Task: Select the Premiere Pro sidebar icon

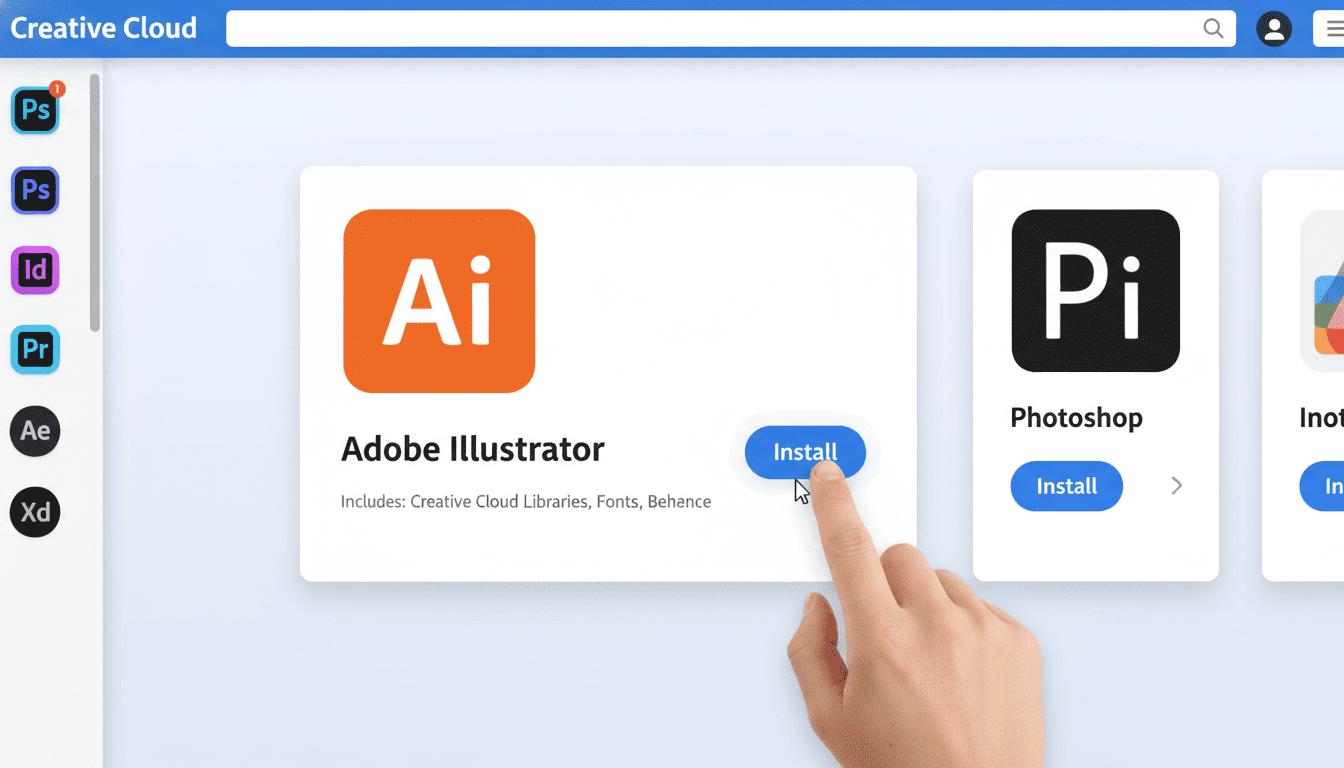Action: tap(35, 350)
